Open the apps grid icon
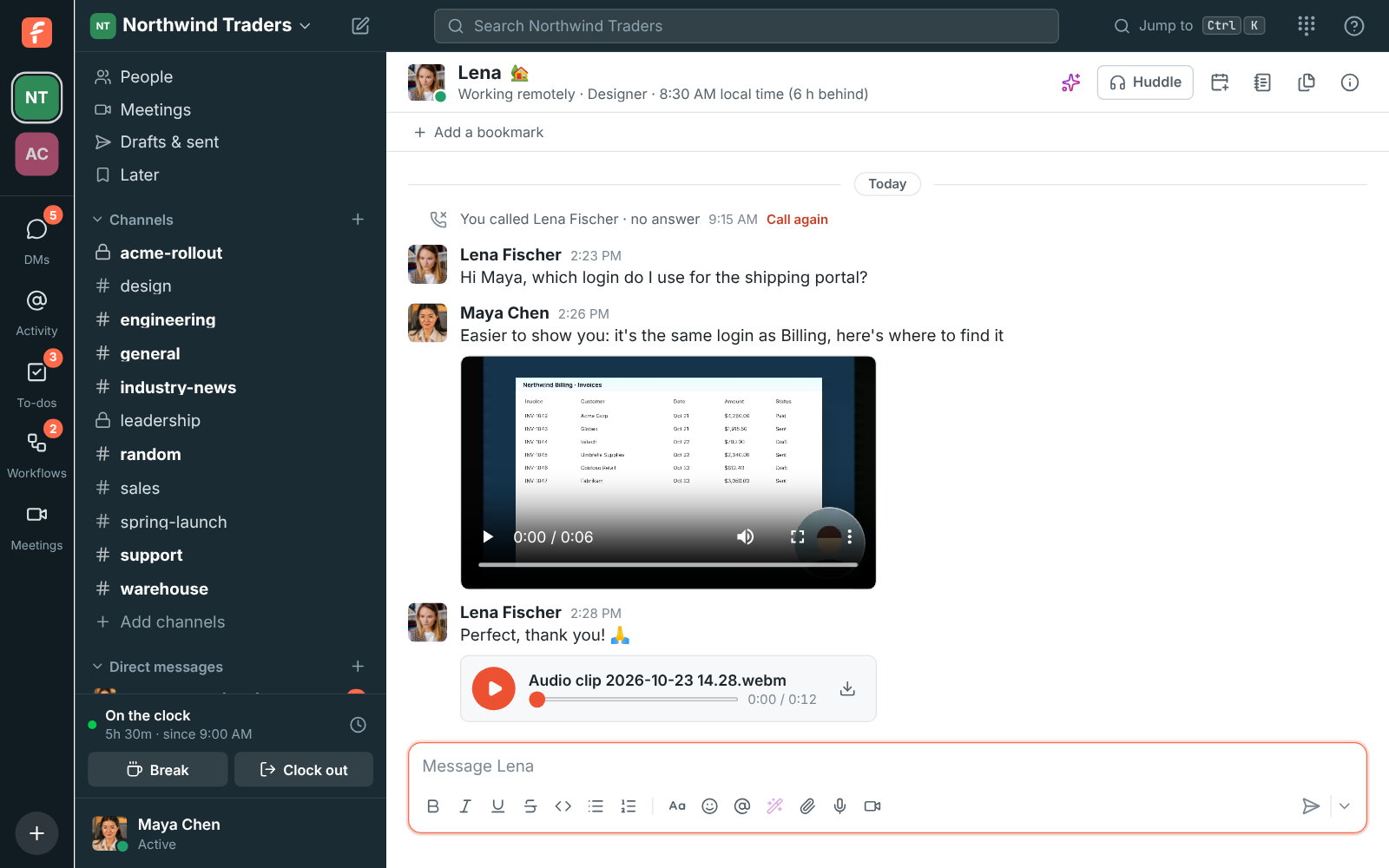 1307,26
